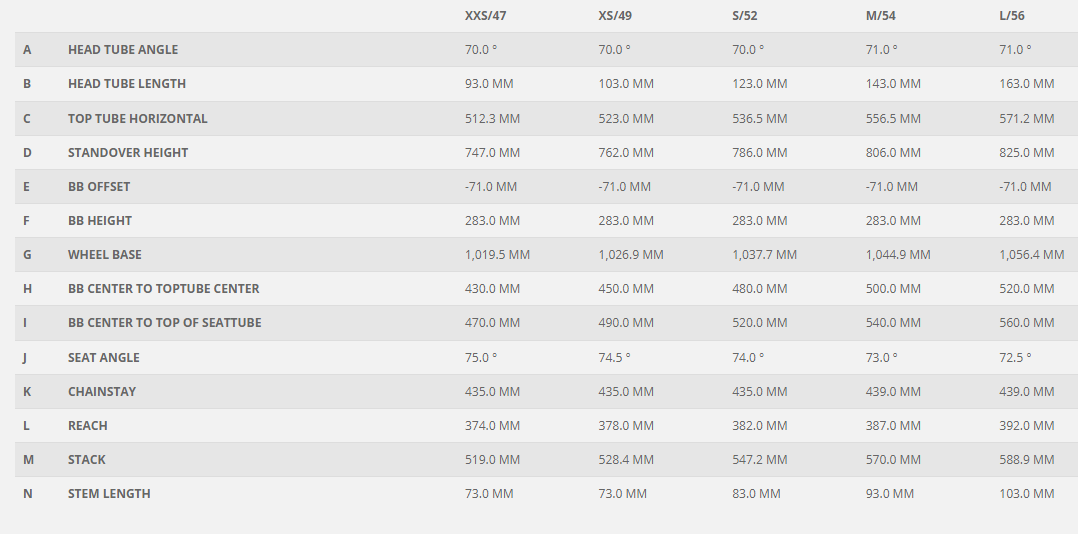Click the L/56 size column header
Viewport: 1078px width, 534px height.
(1012, 16)
